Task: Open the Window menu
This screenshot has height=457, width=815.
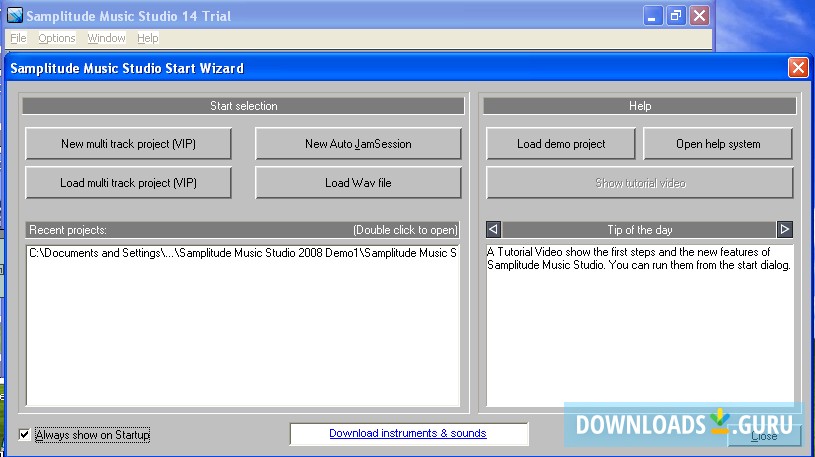Action: (x=106, y=38)
